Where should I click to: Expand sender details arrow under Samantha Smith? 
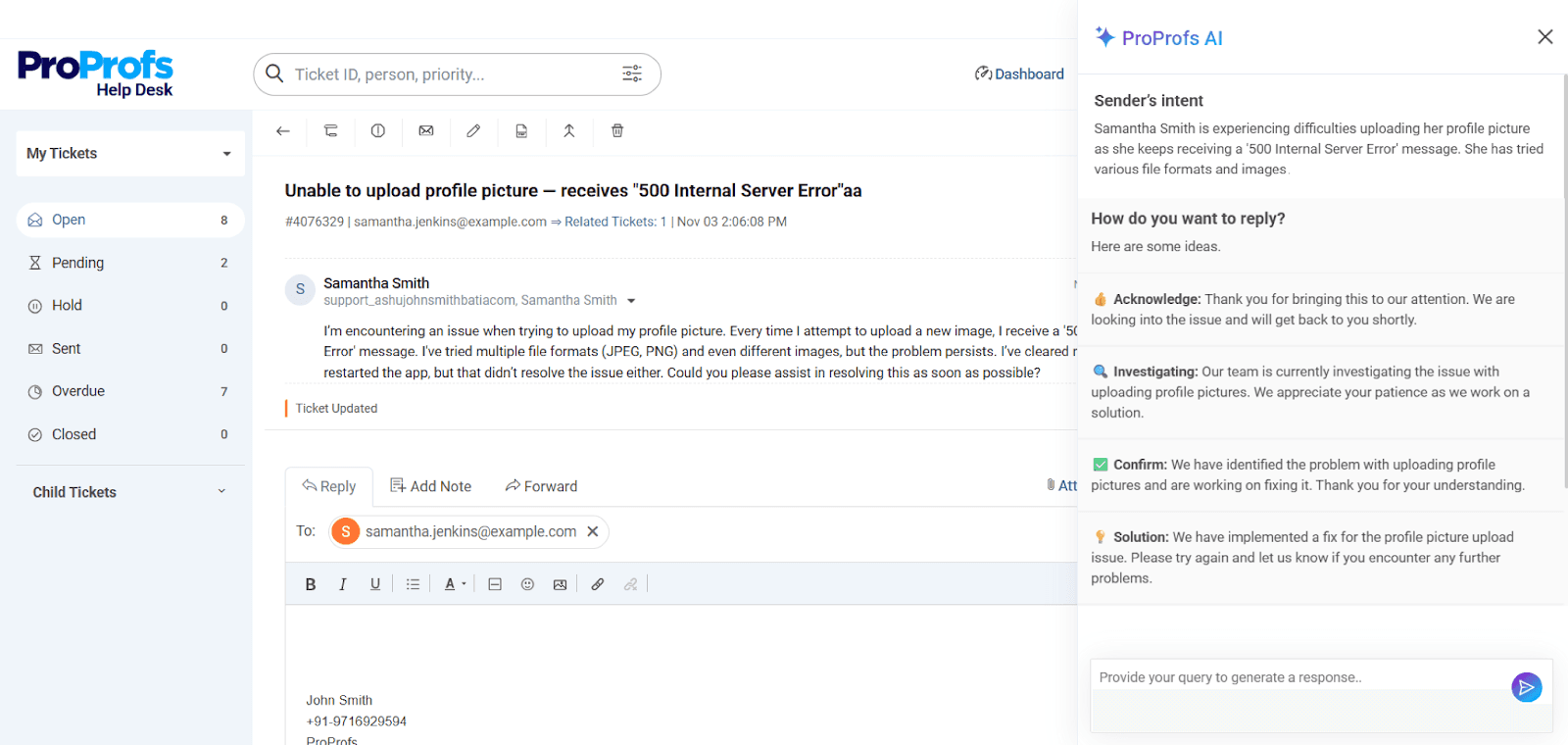631,301
